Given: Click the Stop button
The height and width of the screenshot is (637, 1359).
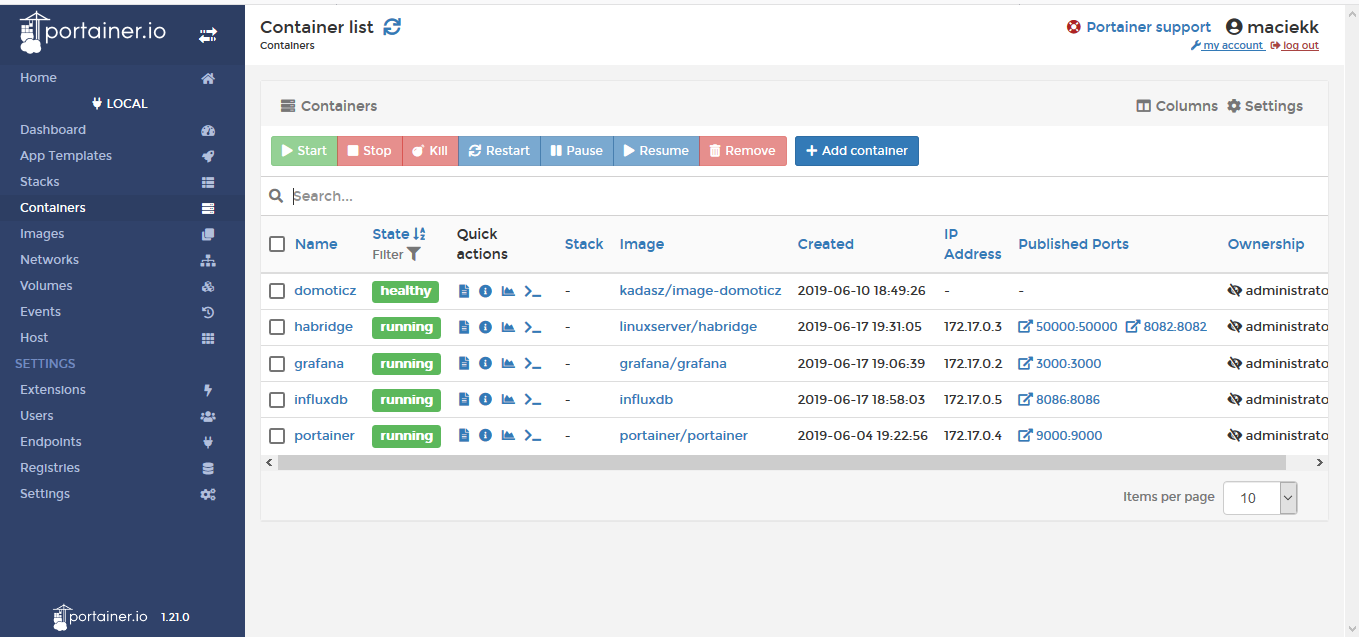Looking at the screenshot, I should [x=370, y=151].
